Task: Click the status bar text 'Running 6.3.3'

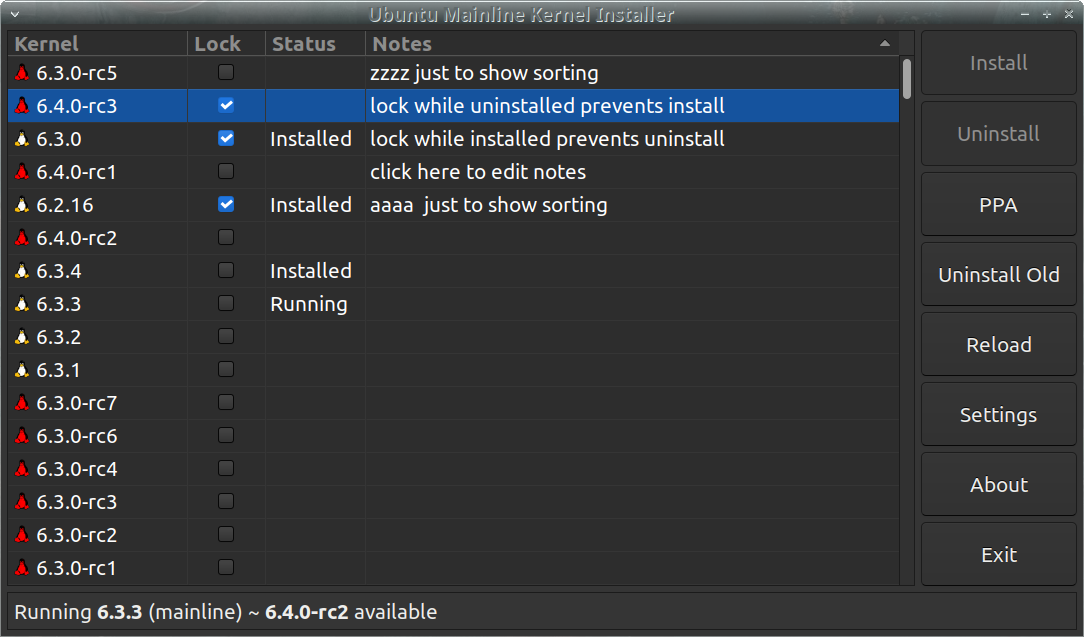Action: tap(77, 612)
